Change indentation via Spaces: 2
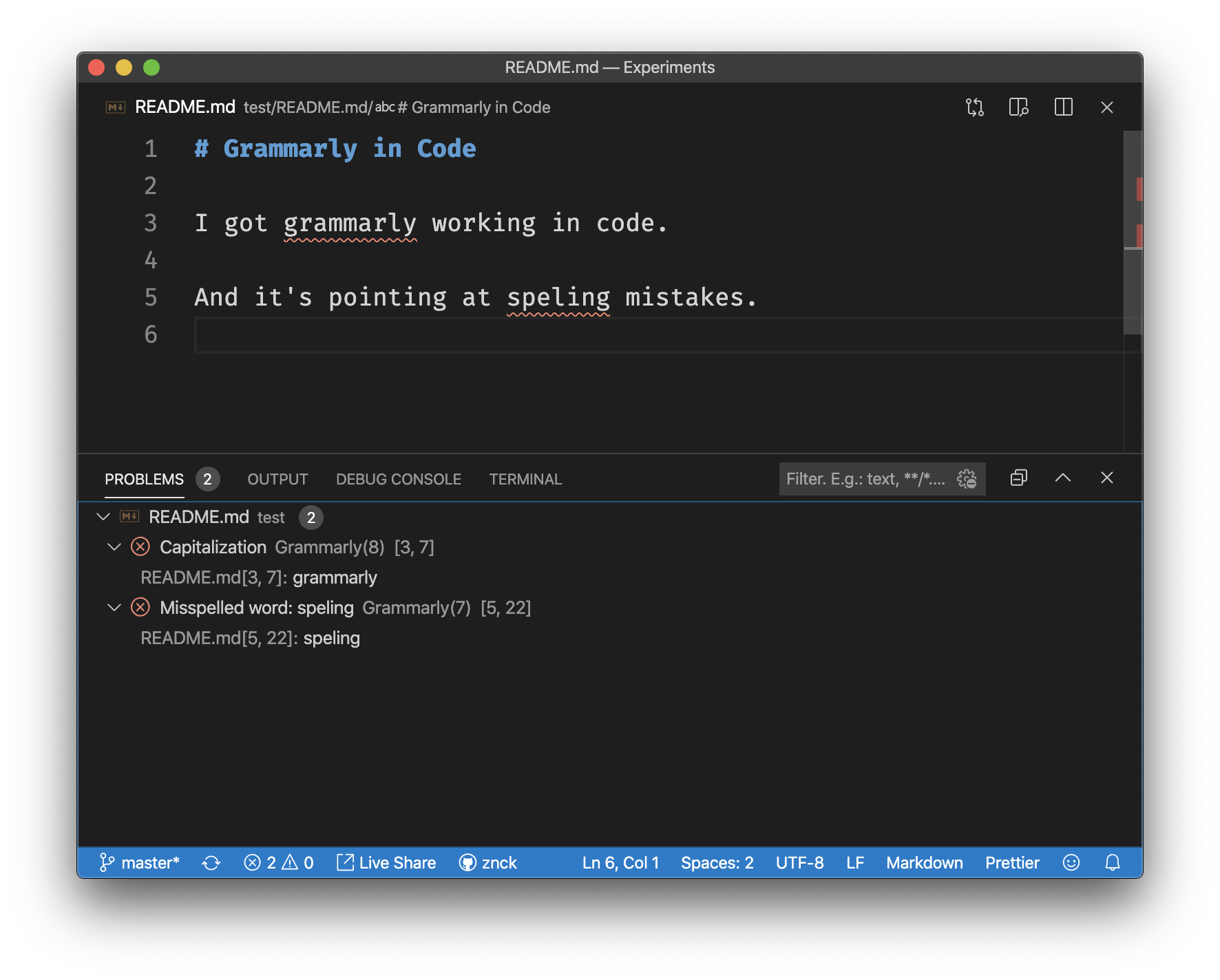1220x980 pixels. click(x=717, y=862)
